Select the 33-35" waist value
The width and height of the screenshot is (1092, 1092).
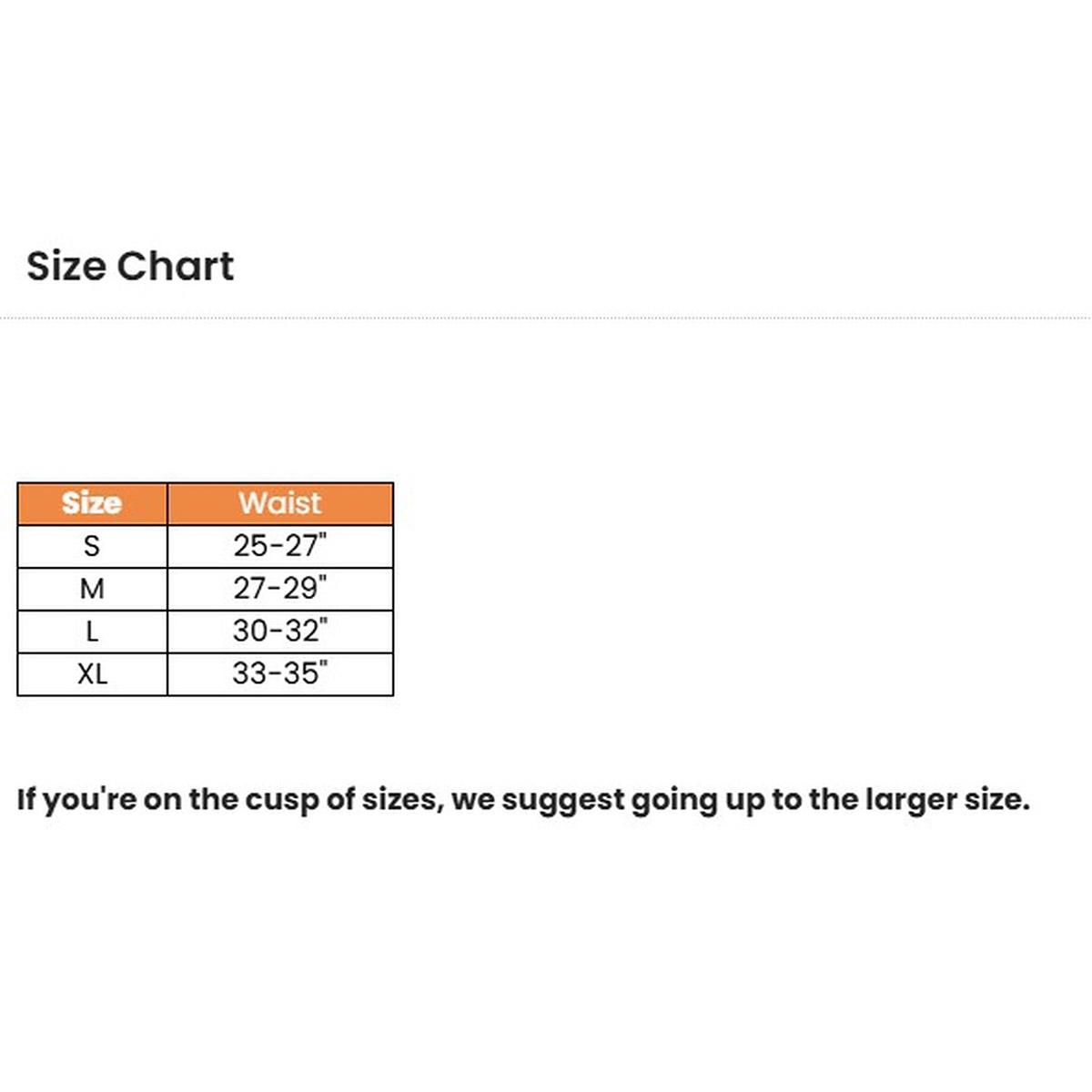coord(280,674)
